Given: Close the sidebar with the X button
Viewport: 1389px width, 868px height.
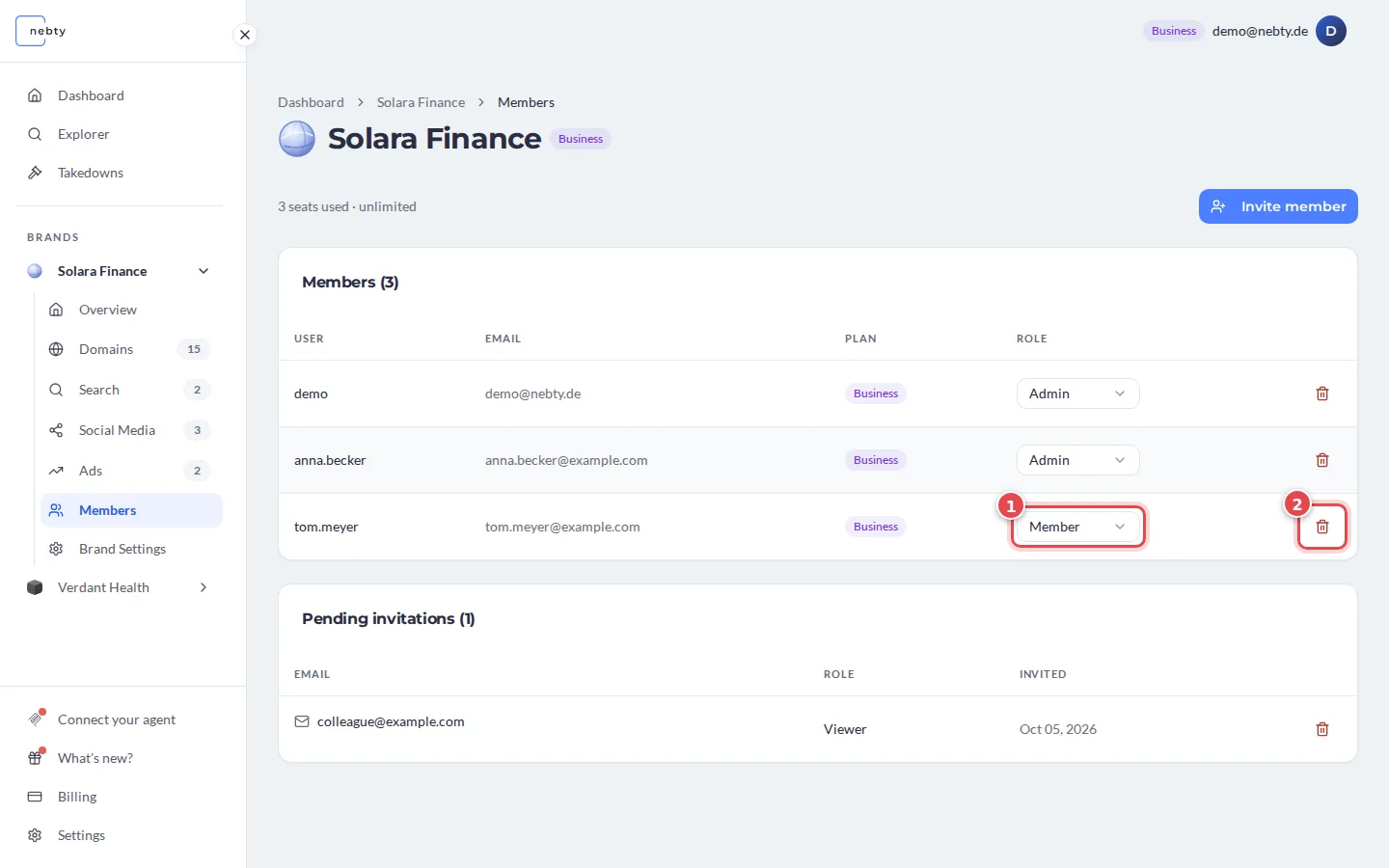Looking at the screenshot, I should (245, 35).
